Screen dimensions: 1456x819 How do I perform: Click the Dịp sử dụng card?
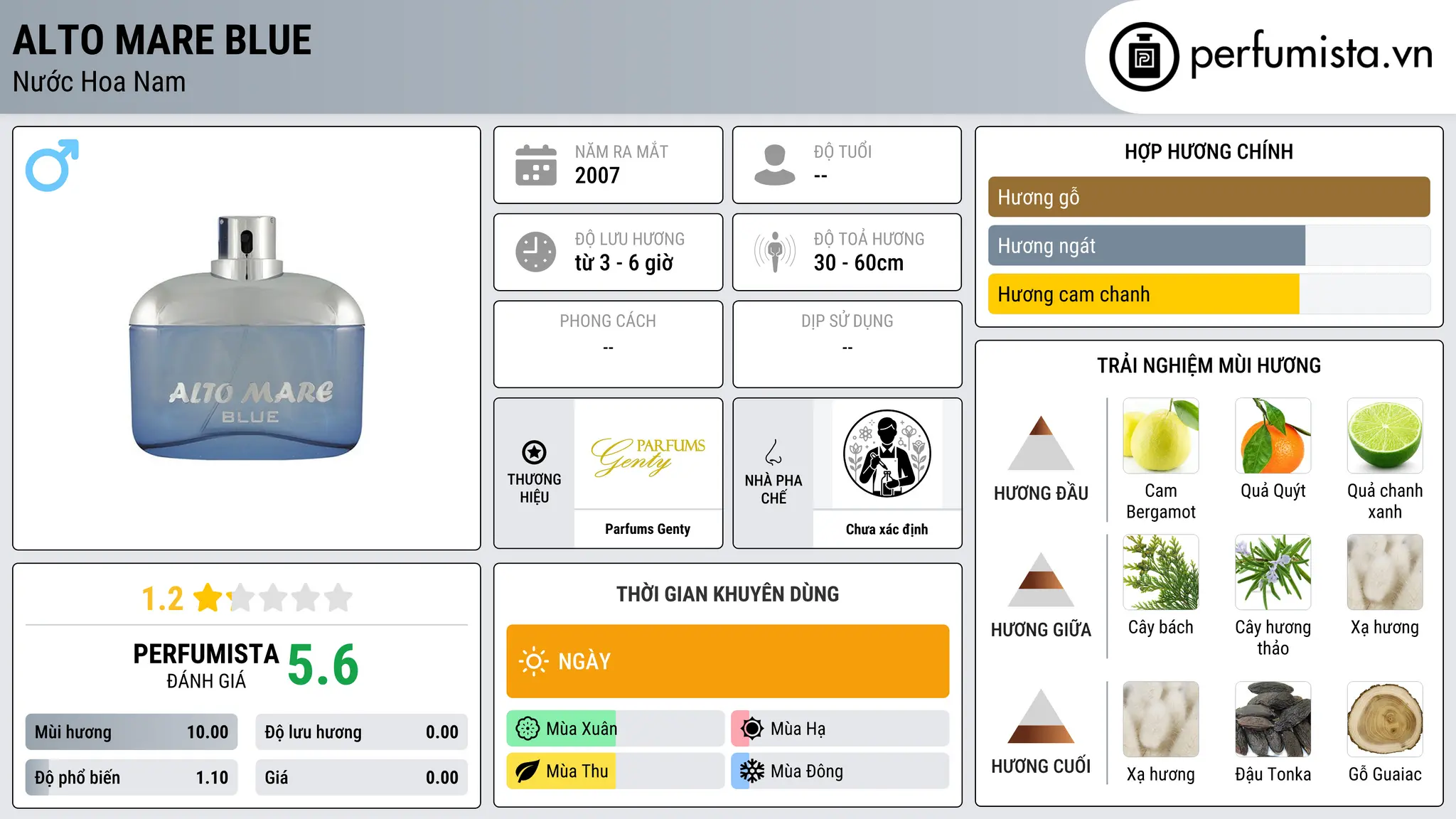(847, 344)
